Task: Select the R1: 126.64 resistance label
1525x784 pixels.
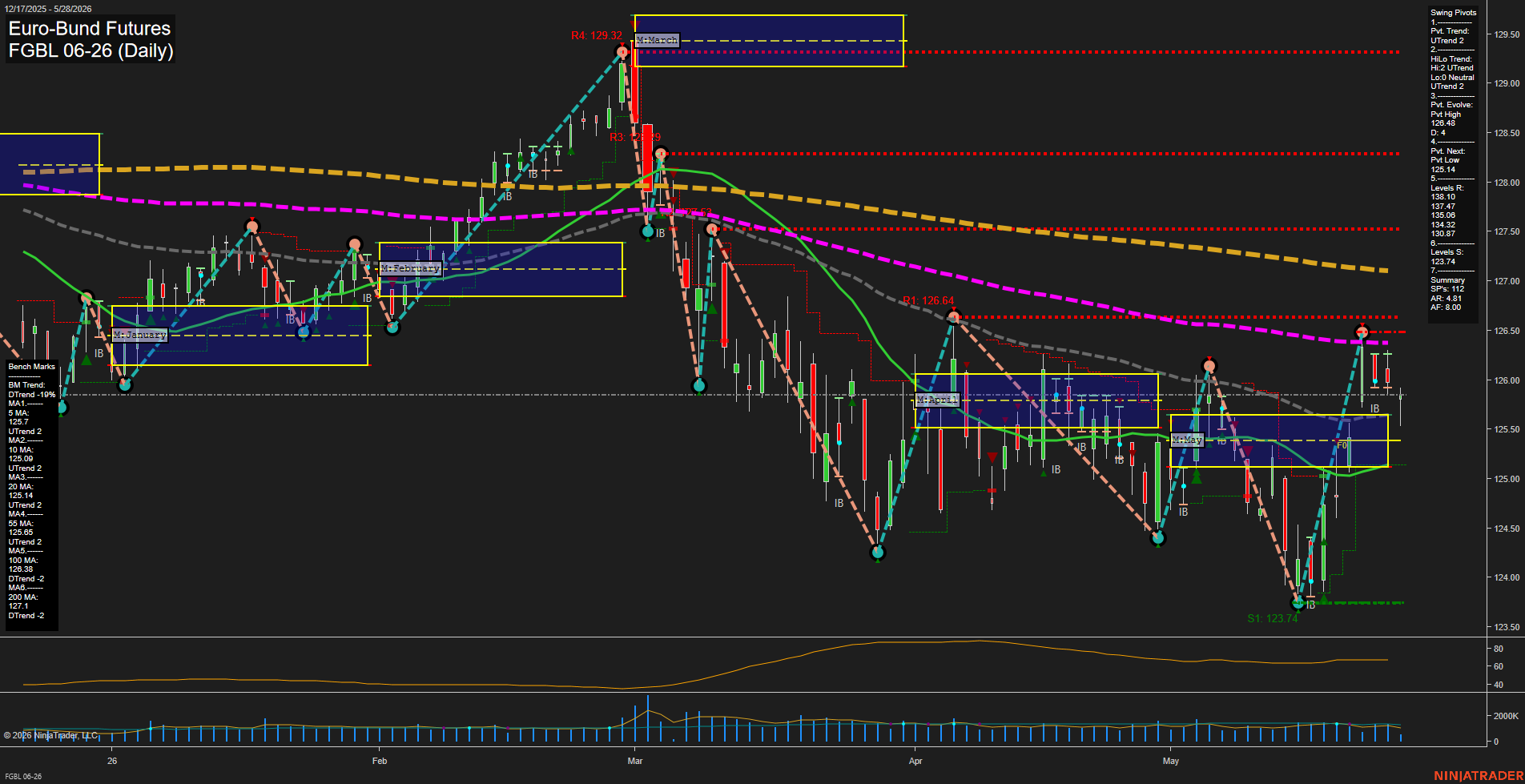Action: coord(928,301)
